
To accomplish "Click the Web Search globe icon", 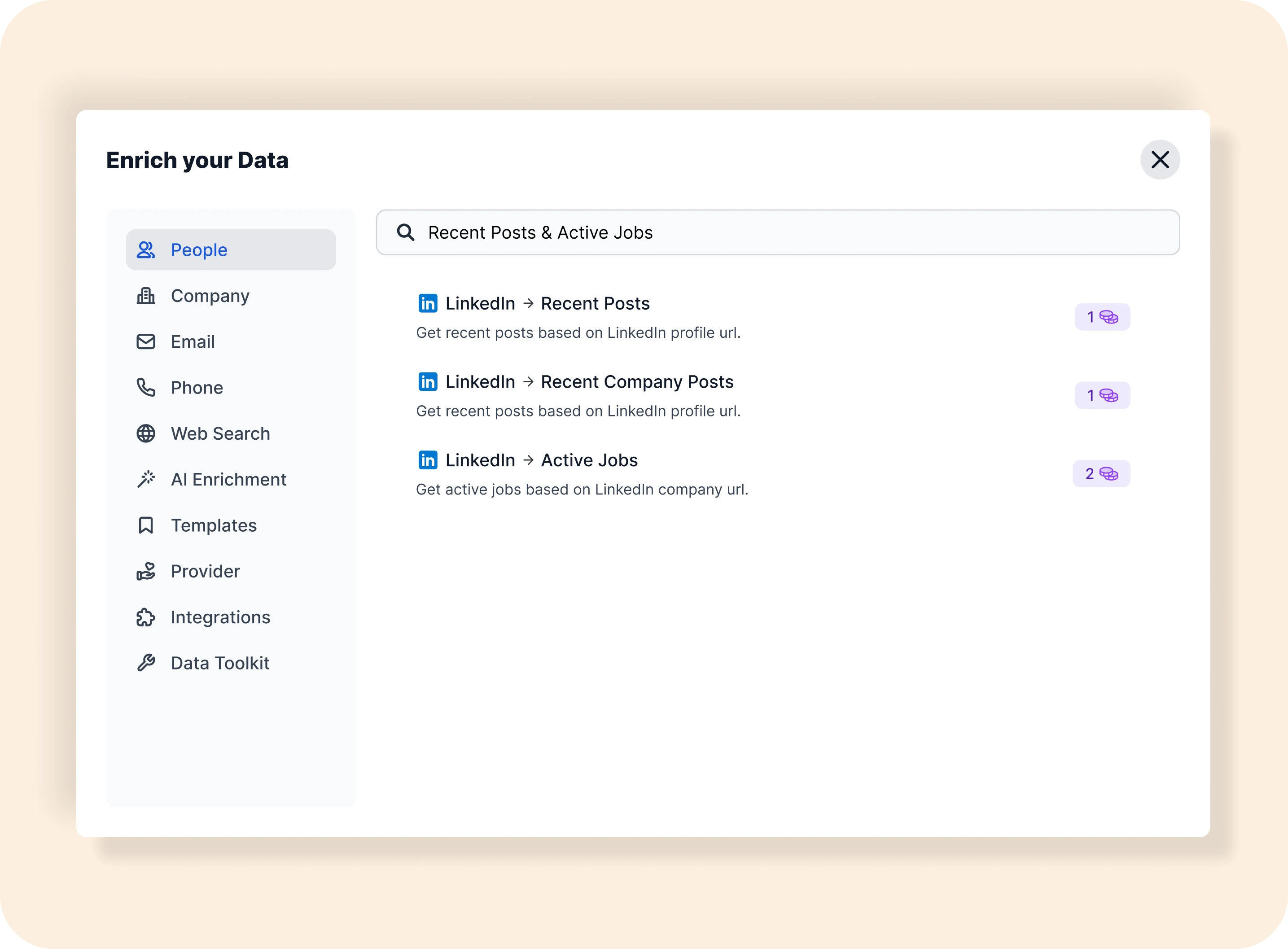I will (146, 434).
